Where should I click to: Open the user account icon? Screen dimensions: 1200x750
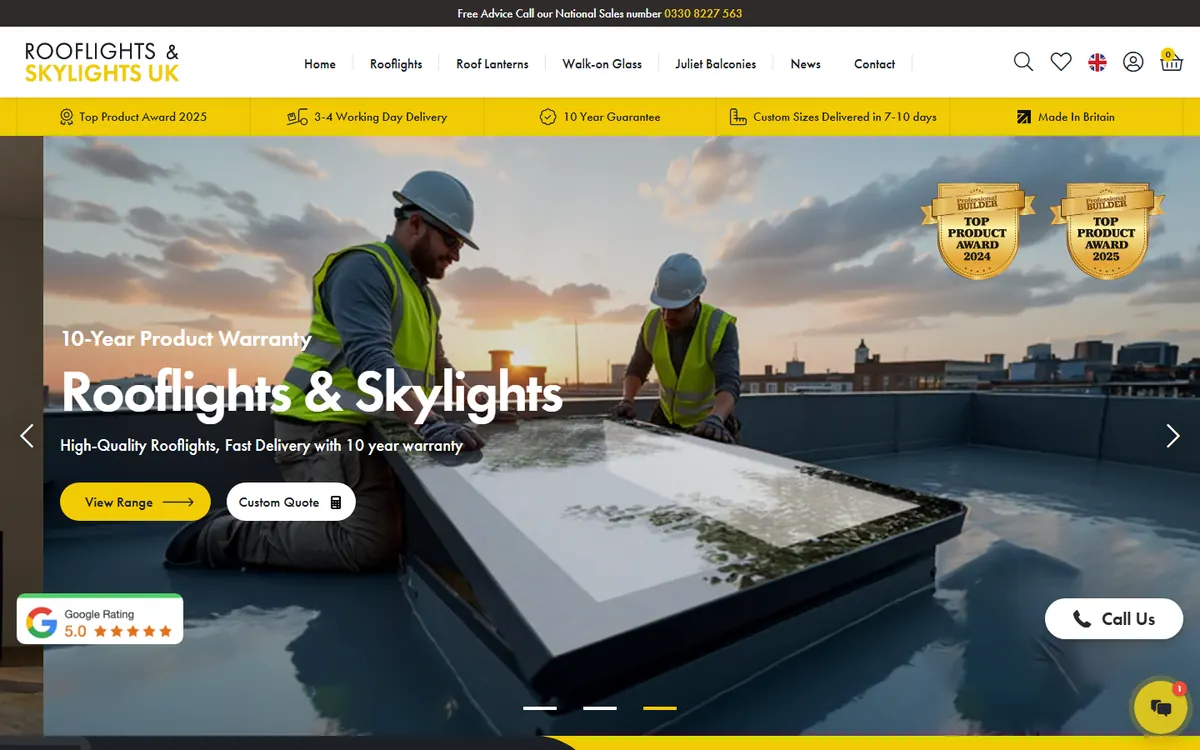pyautogui.click(x=1133, y=62)
